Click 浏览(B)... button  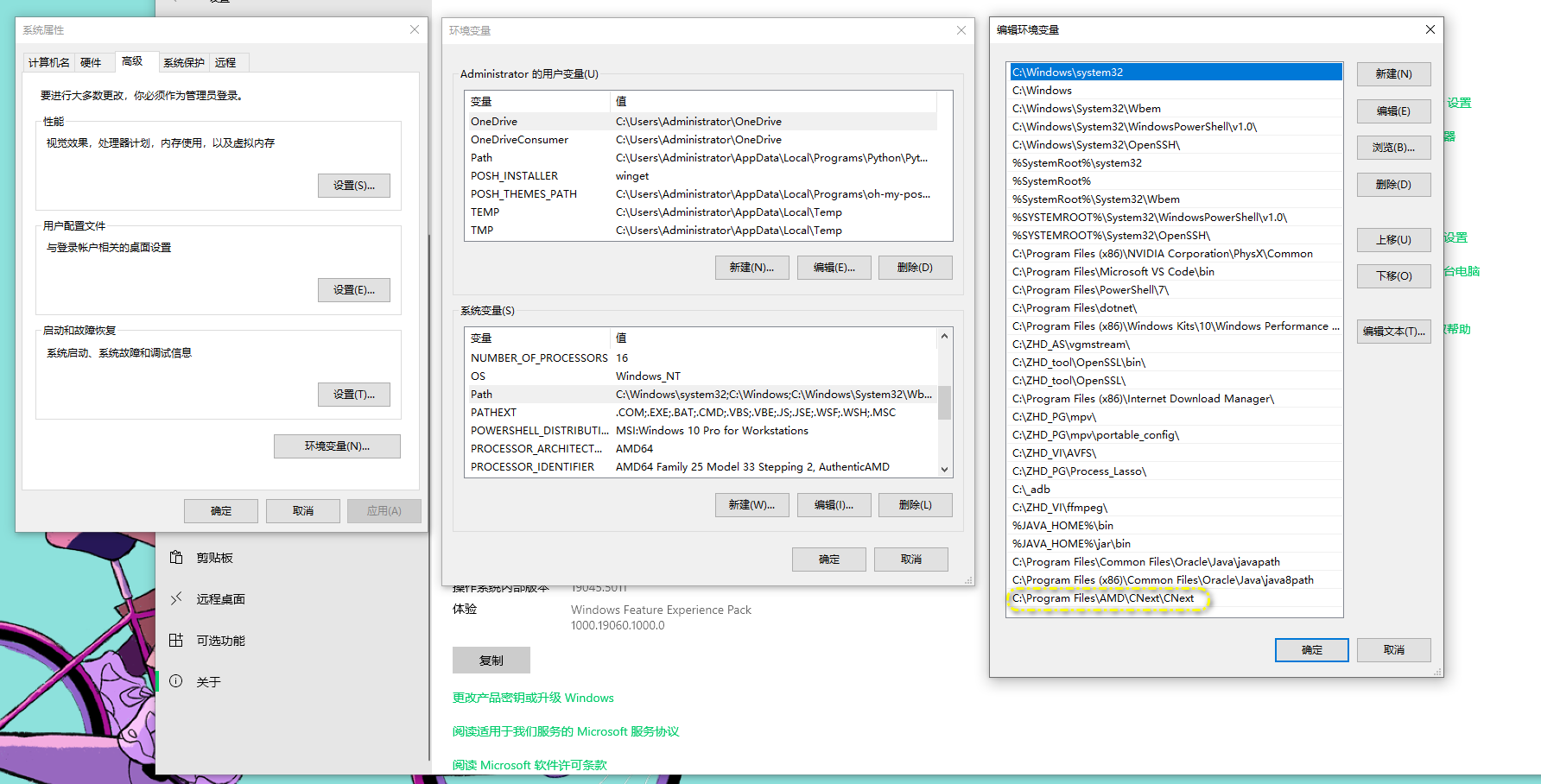click(x=1394, y=148)
